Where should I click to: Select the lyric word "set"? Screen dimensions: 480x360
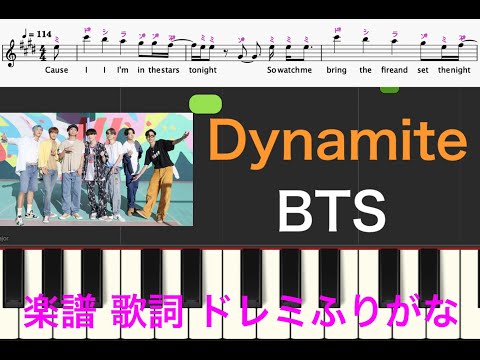pos(423,70)
